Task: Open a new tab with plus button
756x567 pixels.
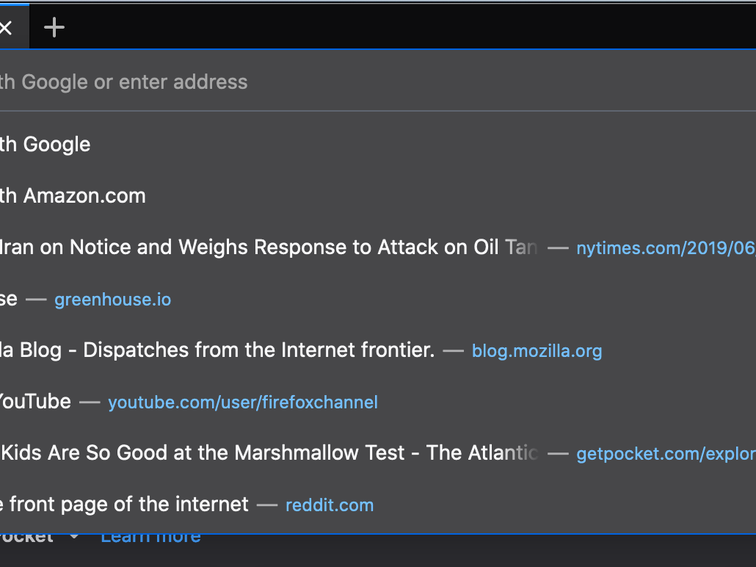Action: (x=54, y=28)
